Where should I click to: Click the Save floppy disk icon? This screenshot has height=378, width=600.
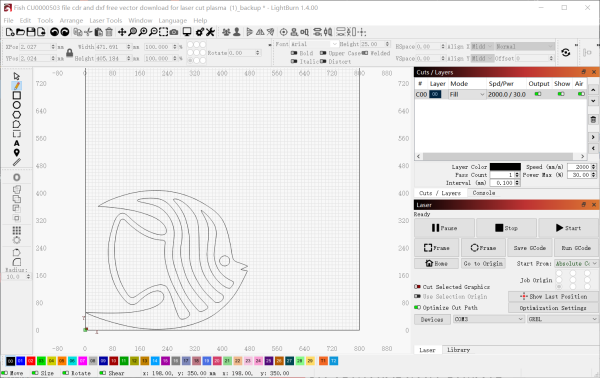31,32
